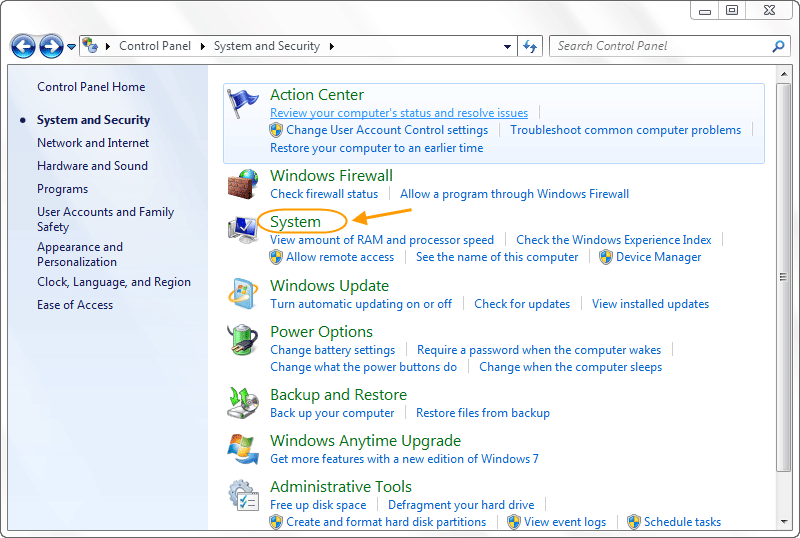800x538 pixels.
Task: Open Device Manager link
Action: click(x=659, y=257)
